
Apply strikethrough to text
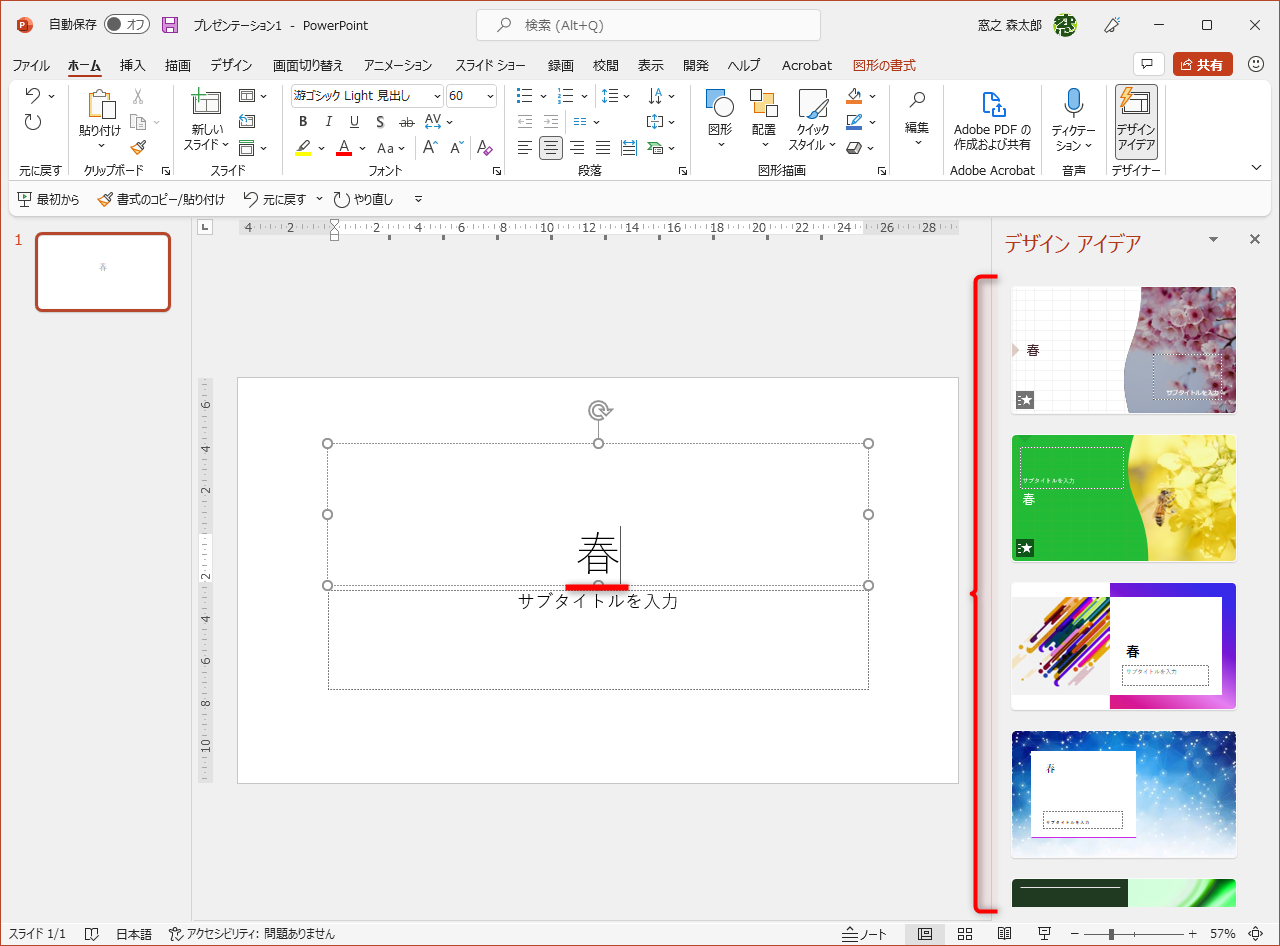[x=406, y=122]
